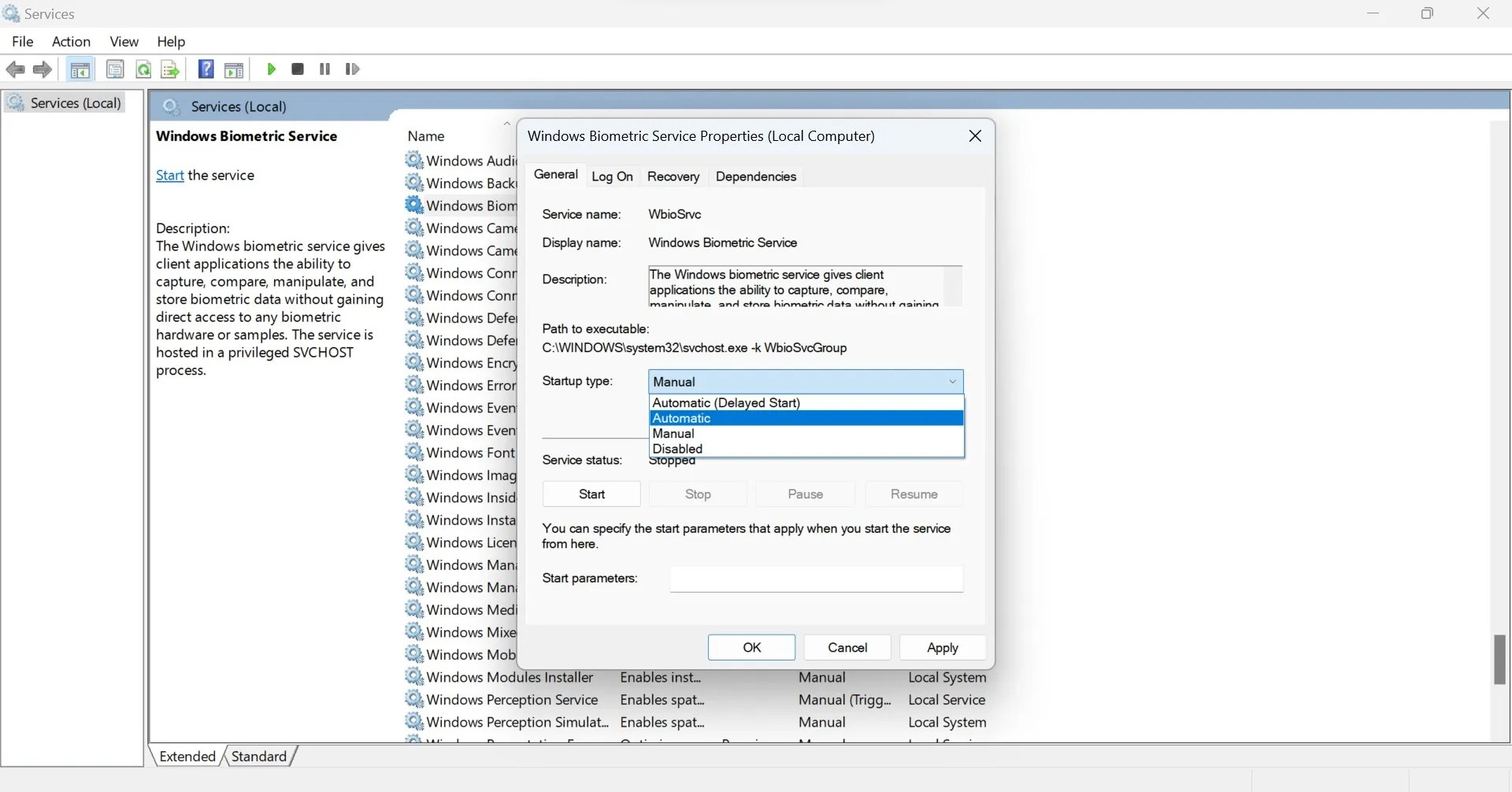Click the Apply button
Screen dimensions: 1512x792
(x=942, y=647)
